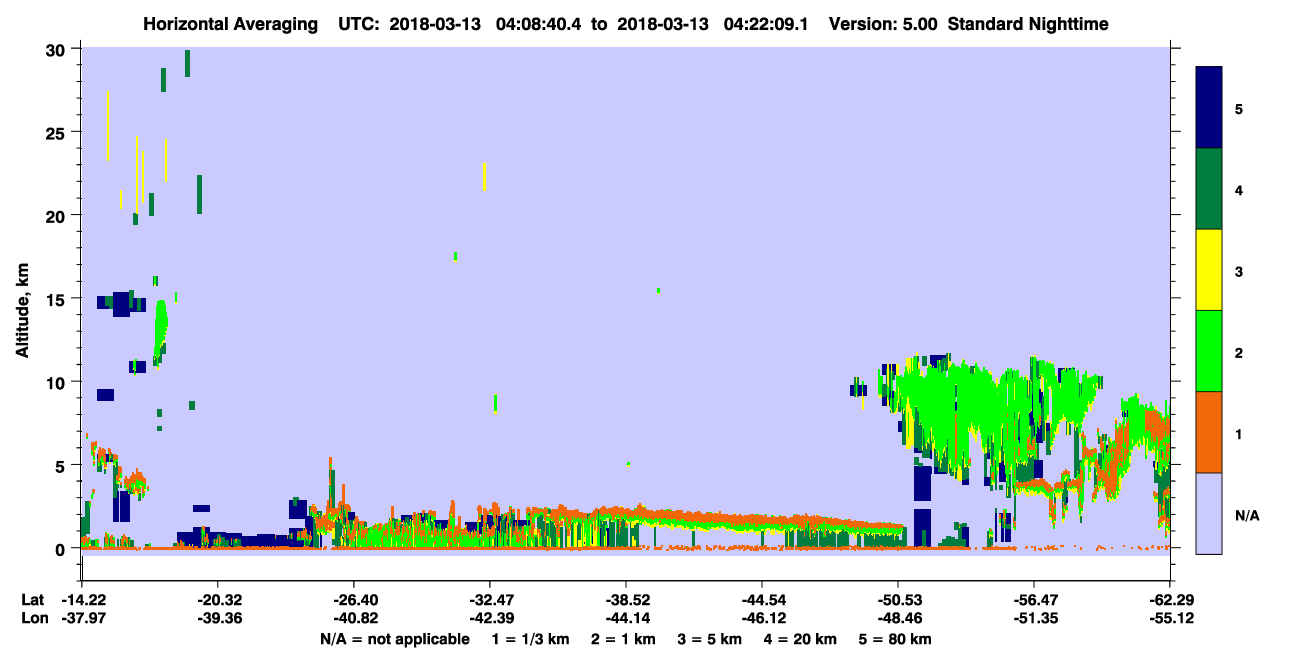This screenshot has height=667, width=1300.
Task: Click the y-axis tick label 10
Action: click(58, 382)
